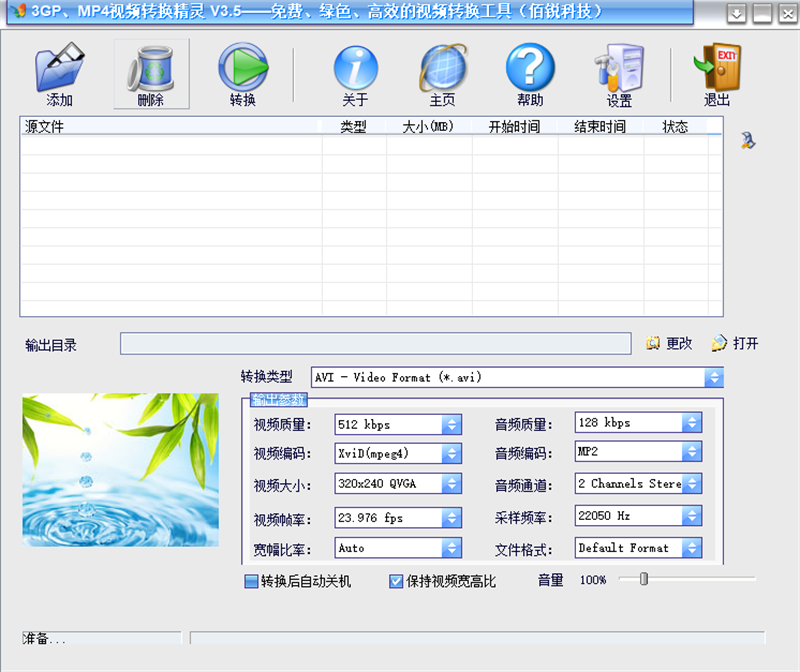Click the 类型 column header
The height and width of the screenshot is (672, 800).
click(353, 127)
